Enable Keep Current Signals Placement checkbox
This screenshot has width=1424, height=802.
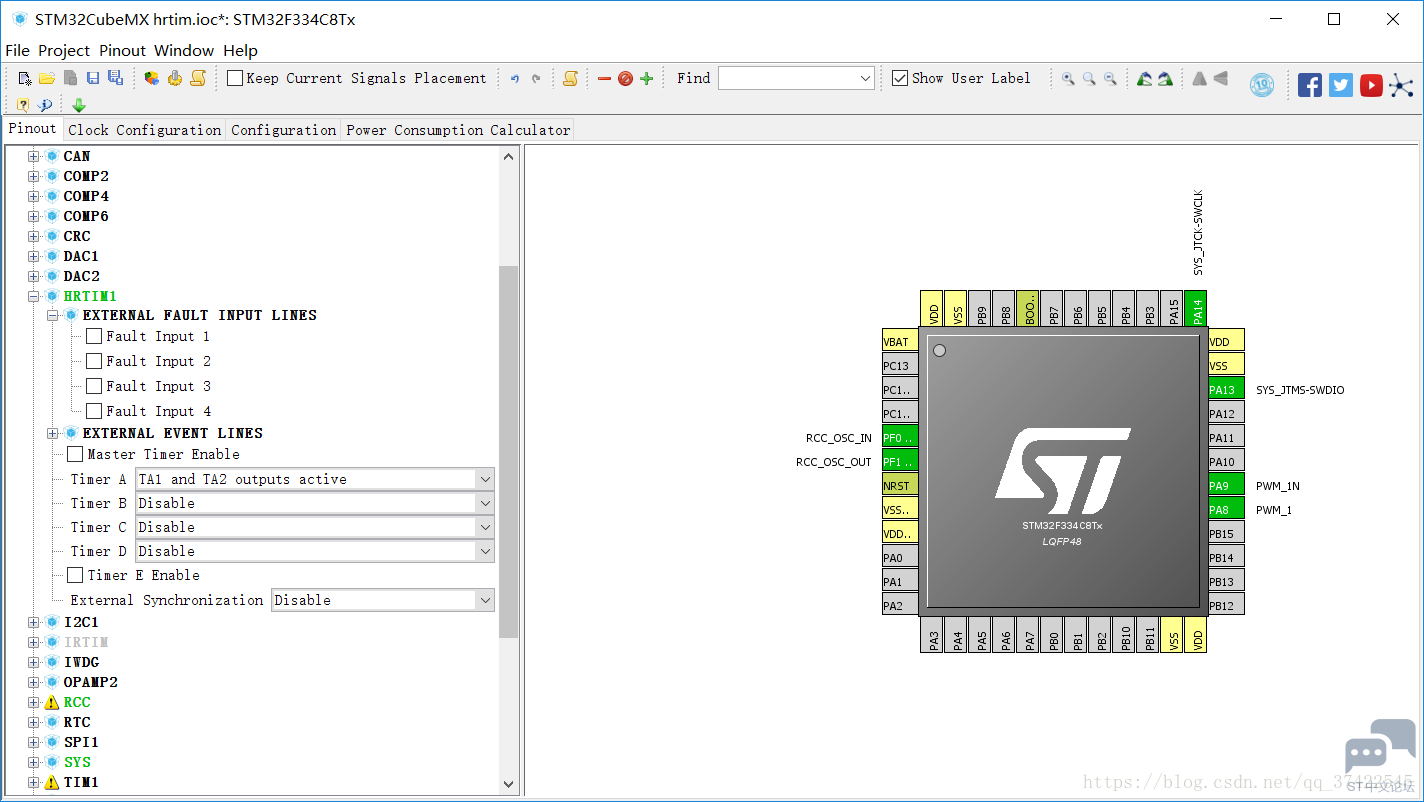235,78
